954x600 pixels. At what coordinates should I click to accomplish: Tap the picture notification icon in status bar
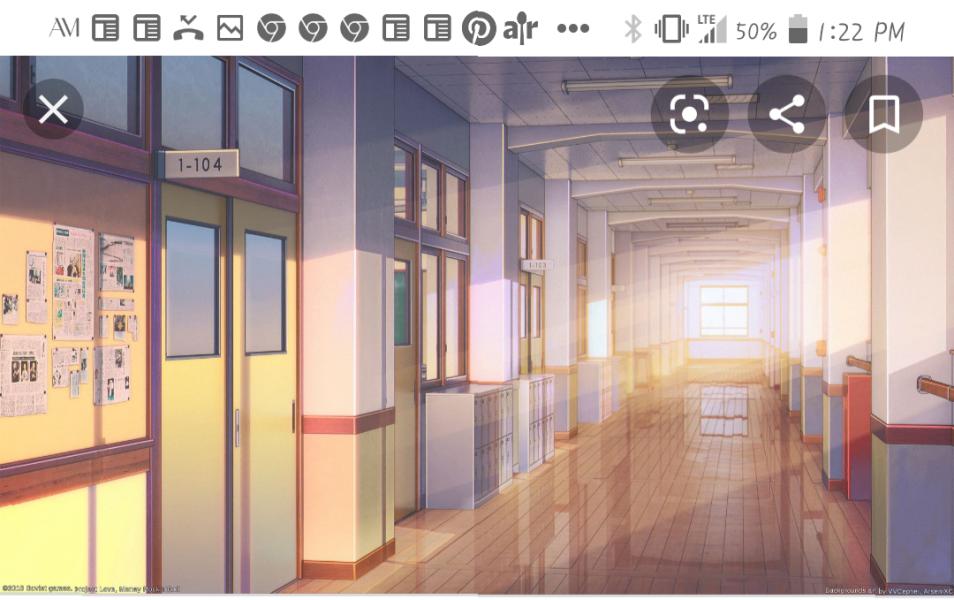pyautogui.click(x=230, y=28)
